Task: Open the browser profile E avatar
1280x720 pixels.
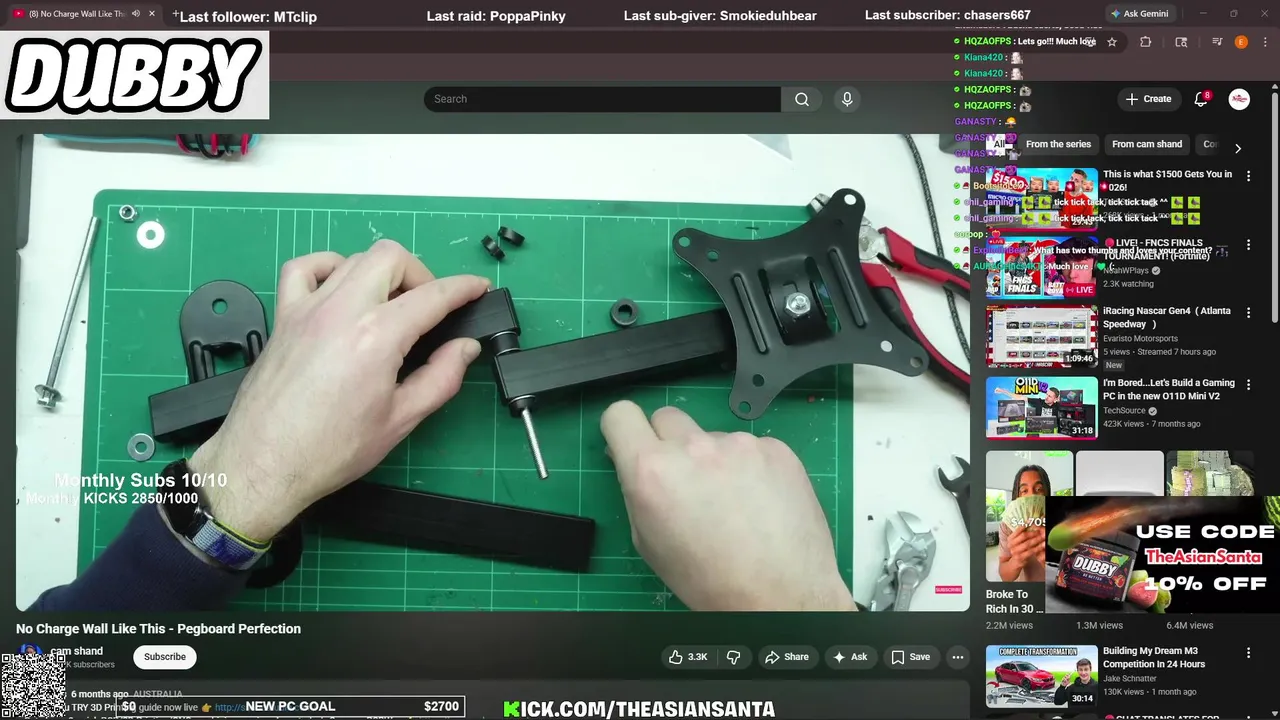Action: [1241, 42]
